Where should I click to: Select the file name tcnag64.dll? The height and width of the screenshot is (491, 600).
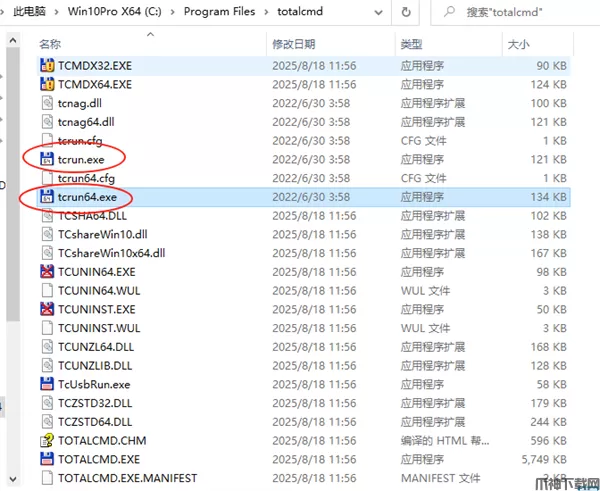tap(86, 122)
